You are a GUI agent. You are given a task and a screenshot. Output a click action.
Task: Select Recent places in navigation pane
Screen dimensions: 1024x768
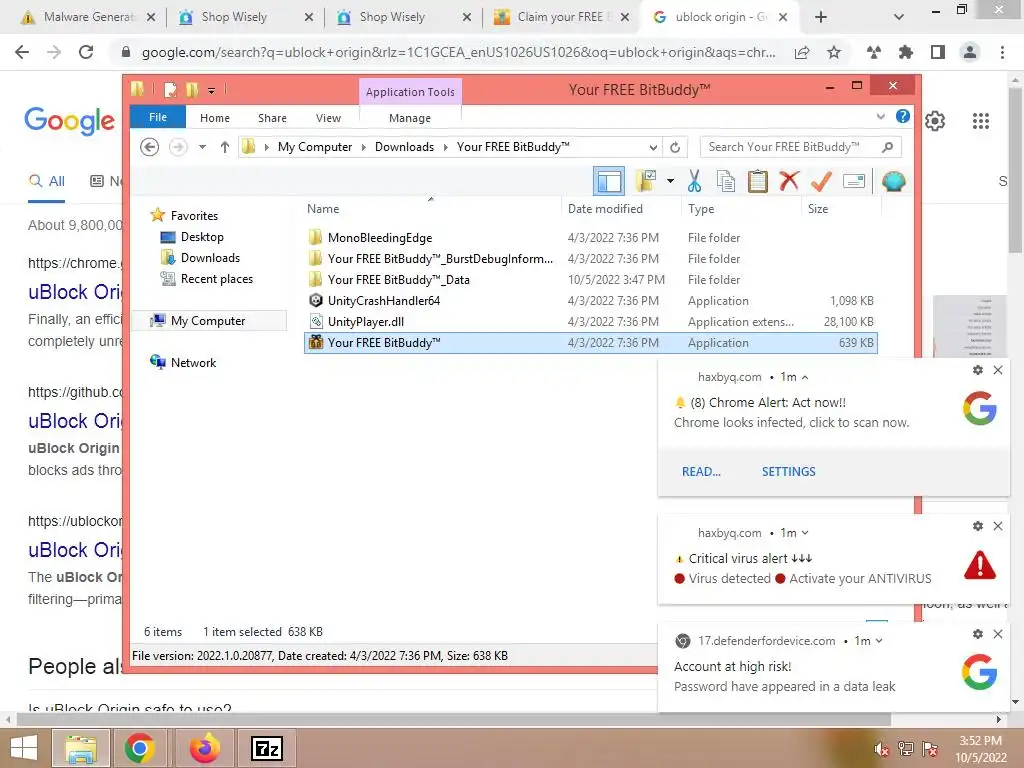[216, 279]
